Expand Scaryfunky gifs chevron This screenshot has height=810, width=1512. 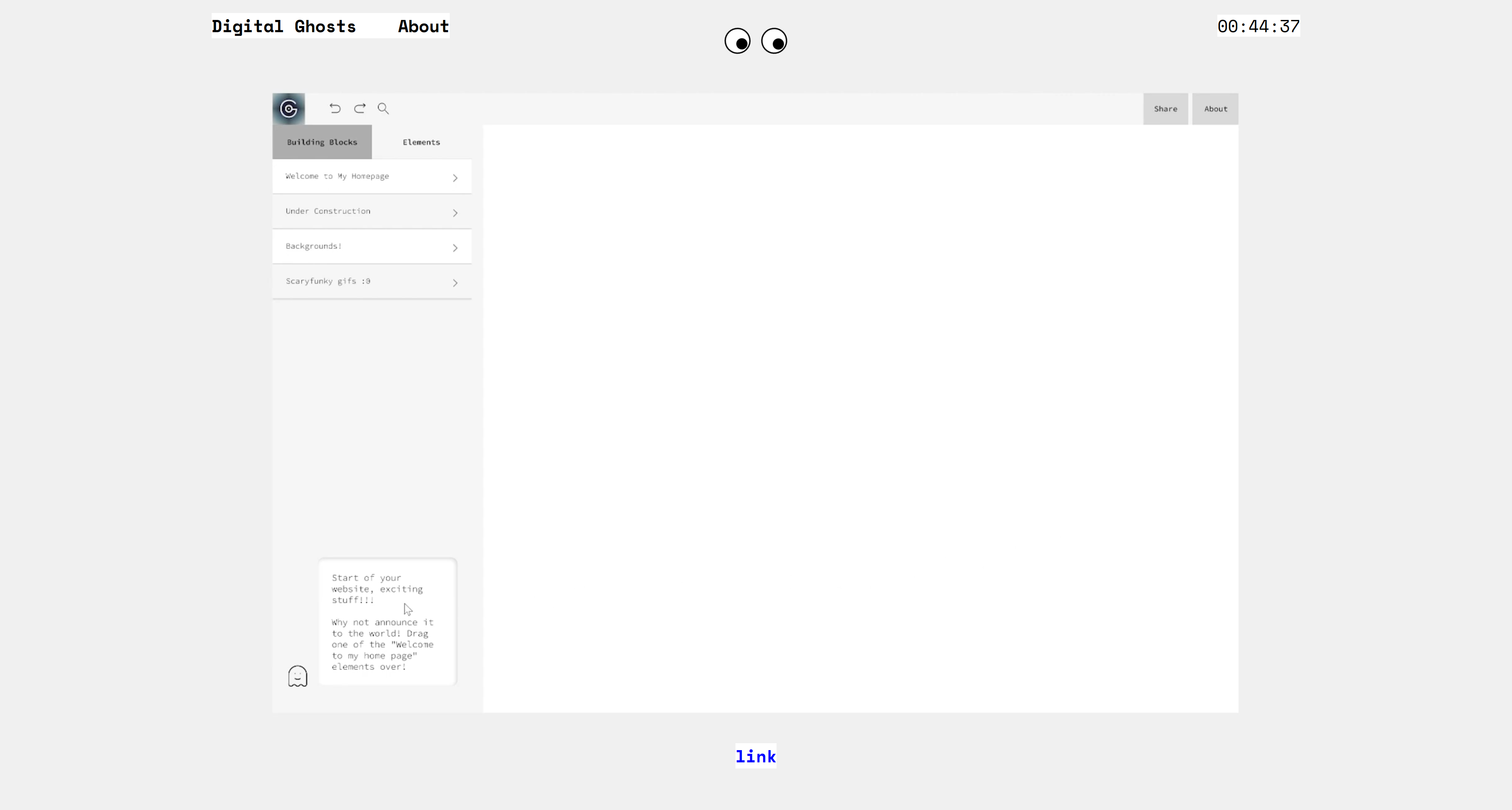(455, 283)
